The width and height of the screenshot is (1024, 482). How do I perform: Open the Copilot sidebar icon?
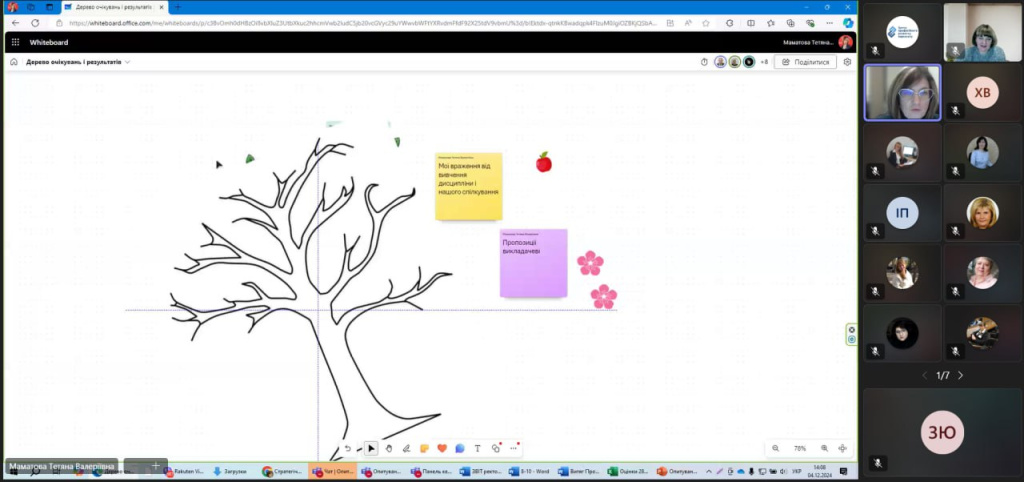(x=848, y=22)
